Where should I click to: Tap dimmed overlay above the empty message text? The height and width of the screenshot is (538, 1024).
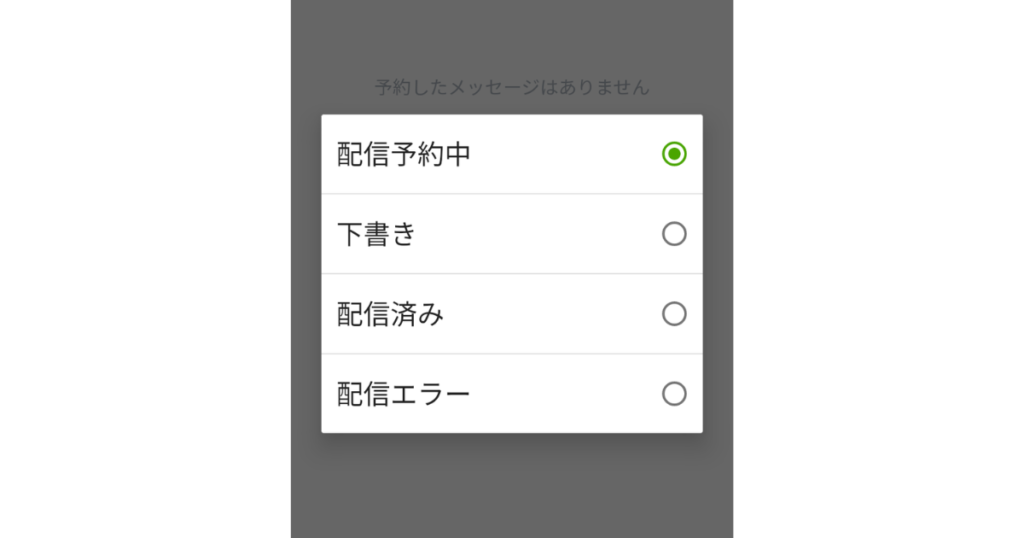pos(512,36)
